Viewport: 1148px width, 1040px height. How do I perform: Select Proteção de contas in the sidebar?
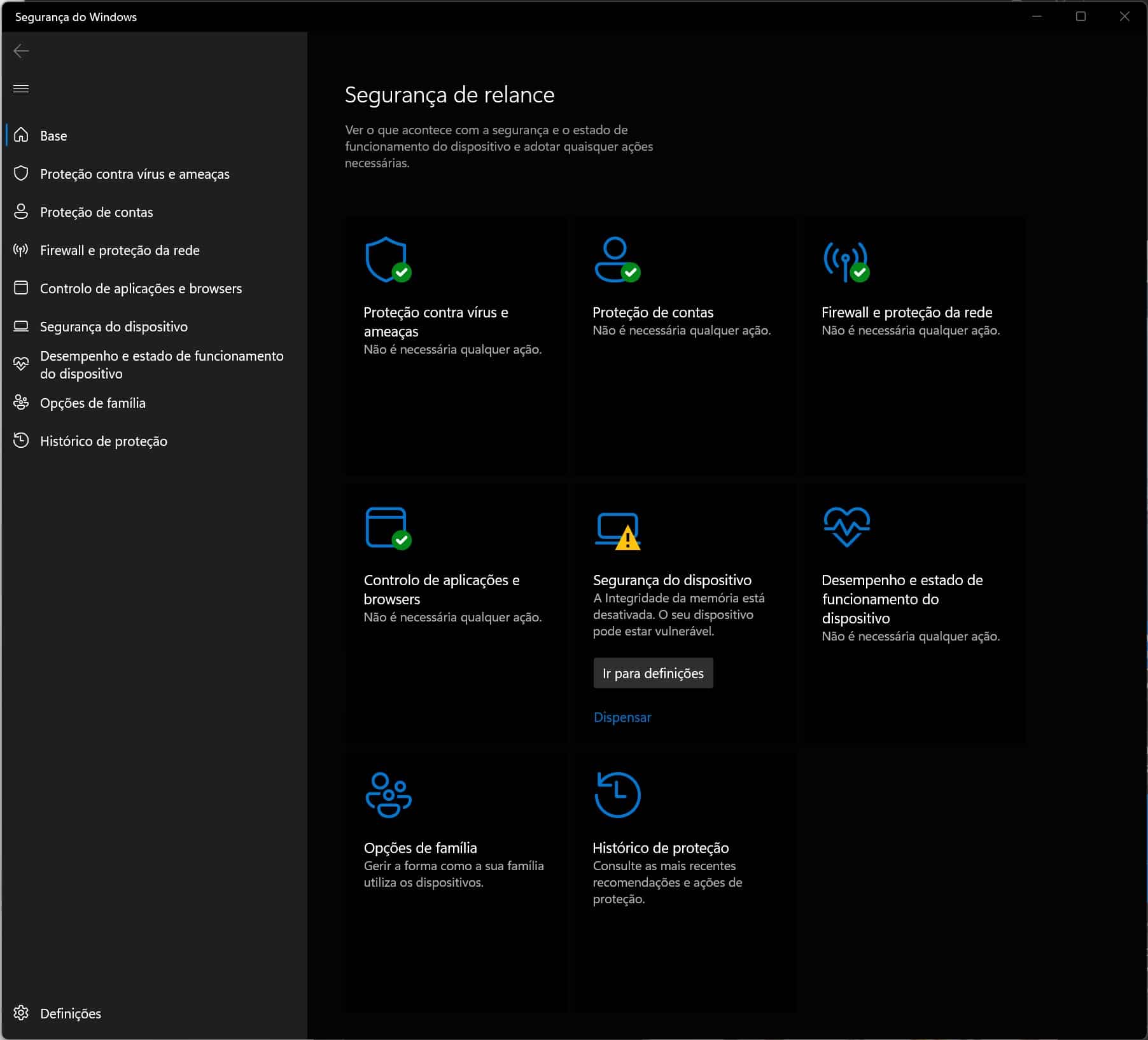point(96,212)
